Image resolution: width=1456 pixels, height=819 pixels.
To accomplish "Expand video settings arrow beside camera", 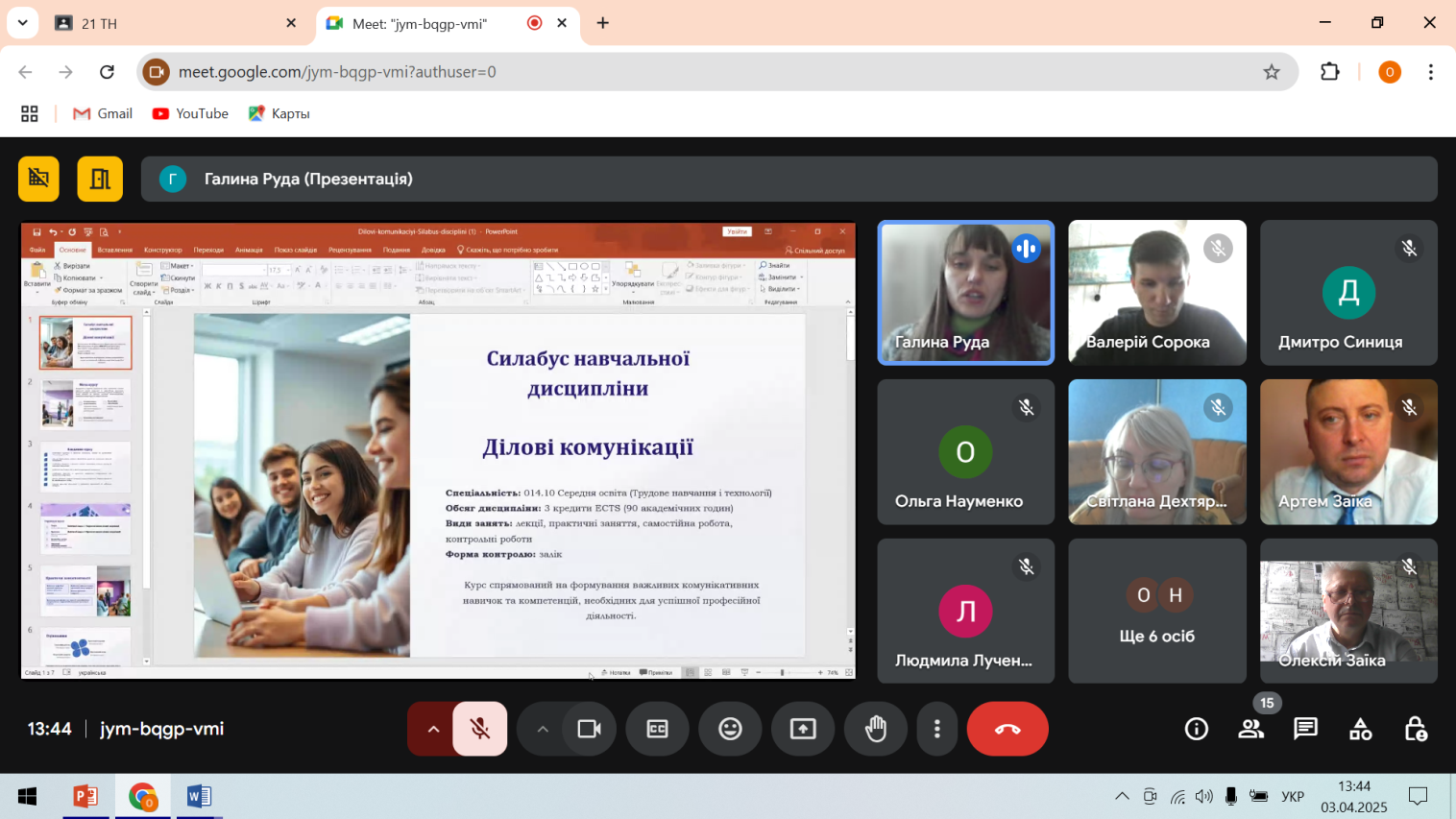I will [543, 729].
